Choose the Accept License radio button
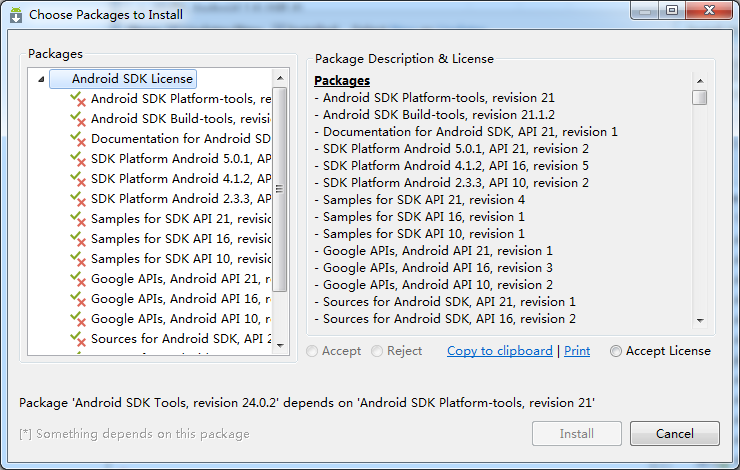Viewport: 740px width, 470px height. [x=615, y=351]
